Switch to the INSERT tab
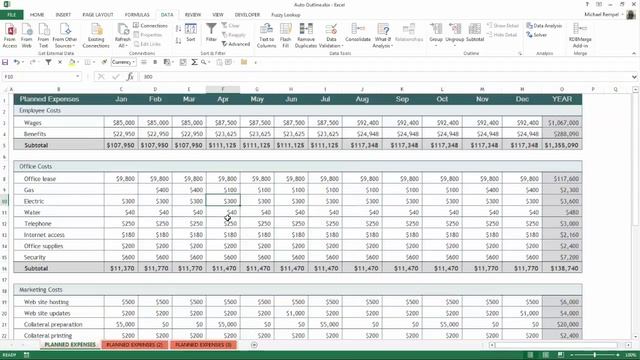 click(x=63, y=15)
